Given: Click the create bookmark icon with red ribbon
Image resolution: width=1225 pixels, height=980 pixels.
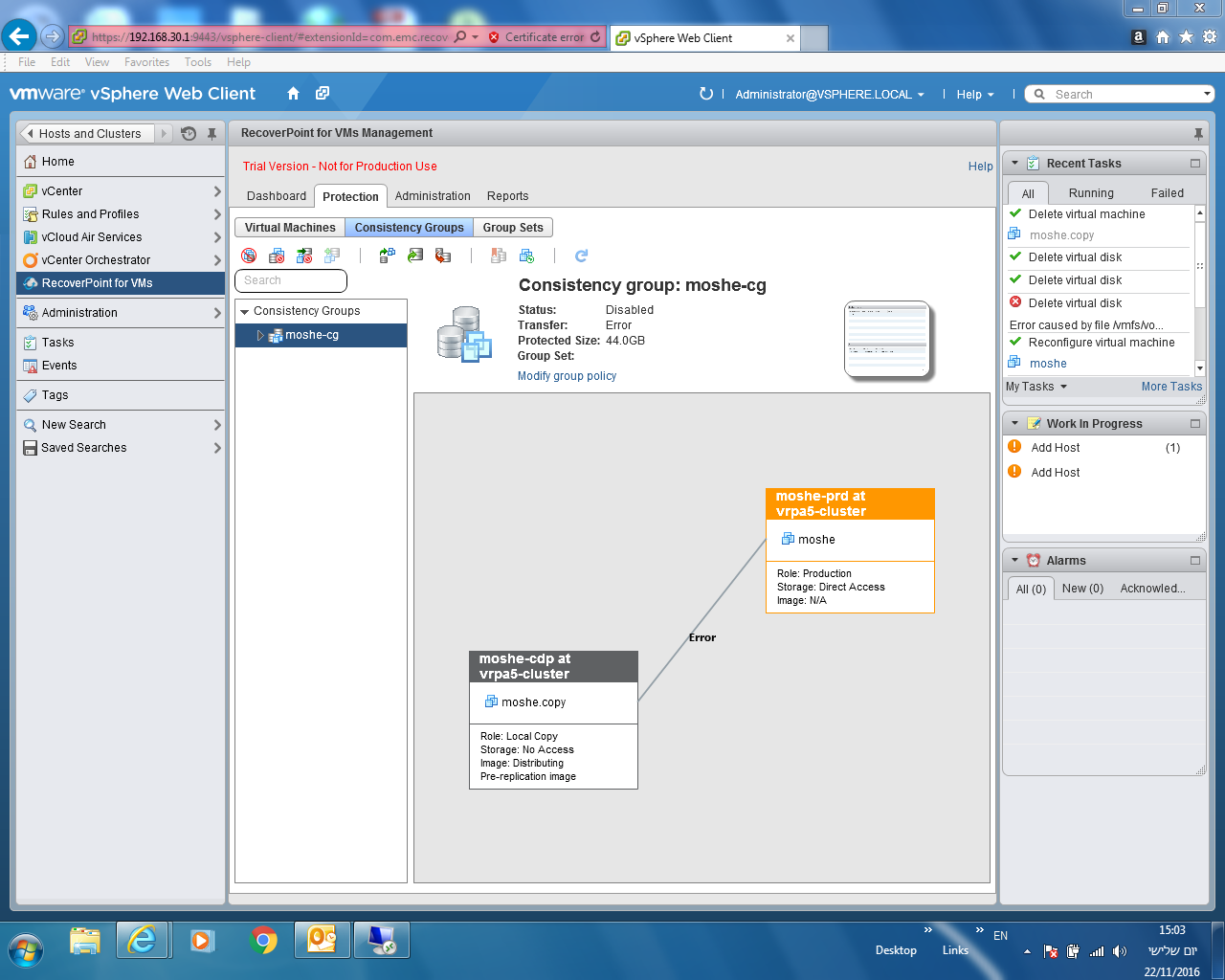Looking at the screenshot, I should (498, 256).
